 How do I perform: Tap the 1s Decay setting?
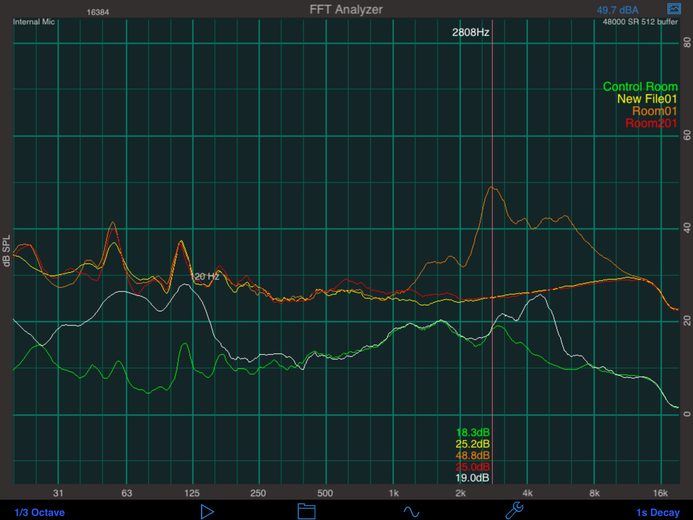[x=658, y=512]
